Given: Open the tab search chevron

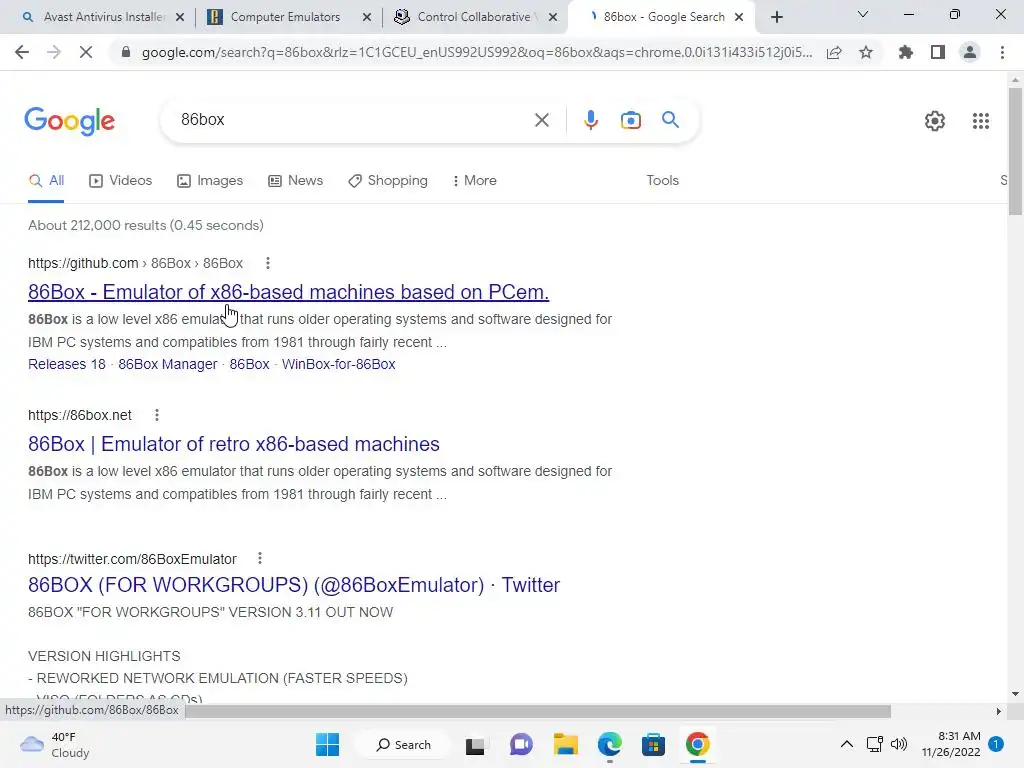Looking at the screenshot, I should [863, 14].
